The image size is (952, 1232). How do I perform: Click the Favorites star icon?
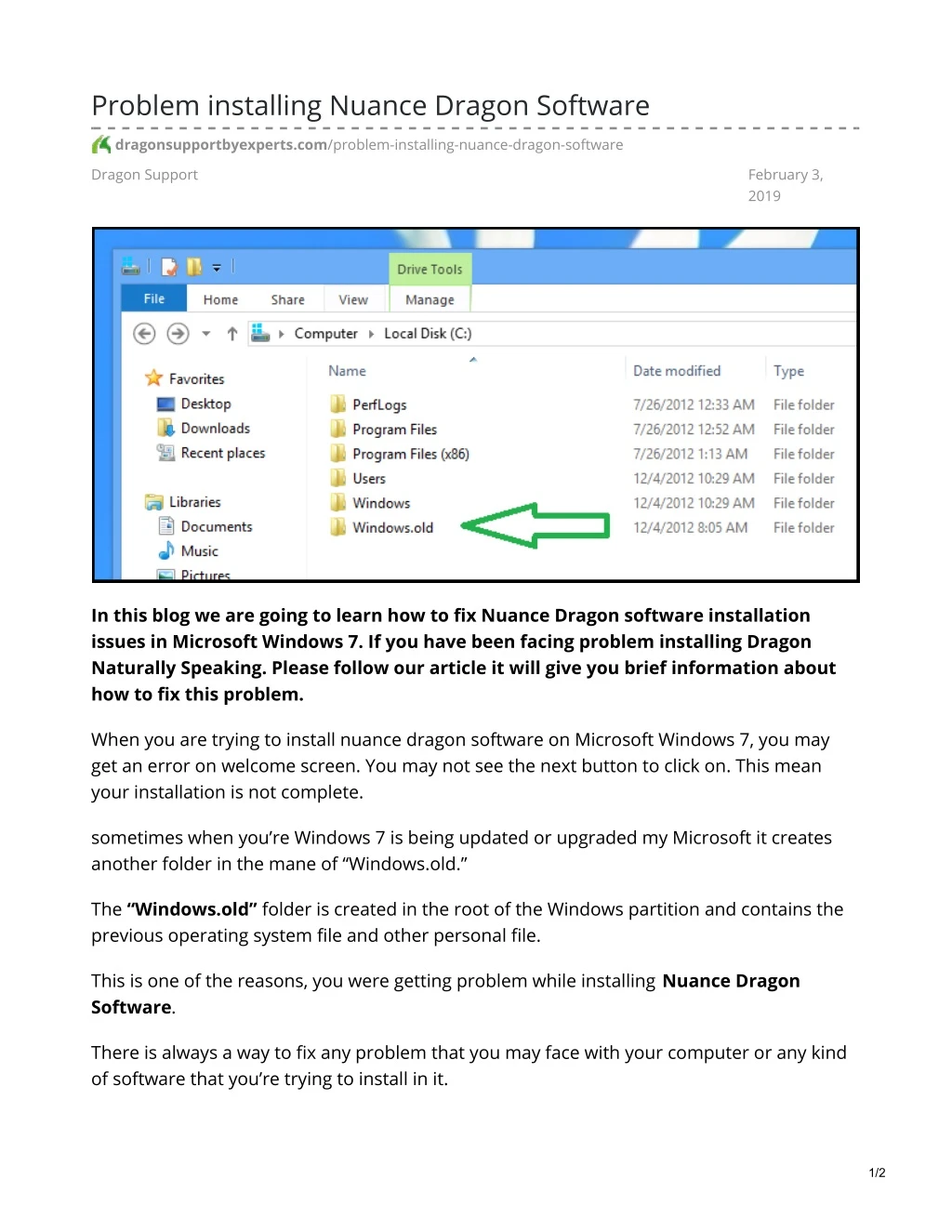153,378
